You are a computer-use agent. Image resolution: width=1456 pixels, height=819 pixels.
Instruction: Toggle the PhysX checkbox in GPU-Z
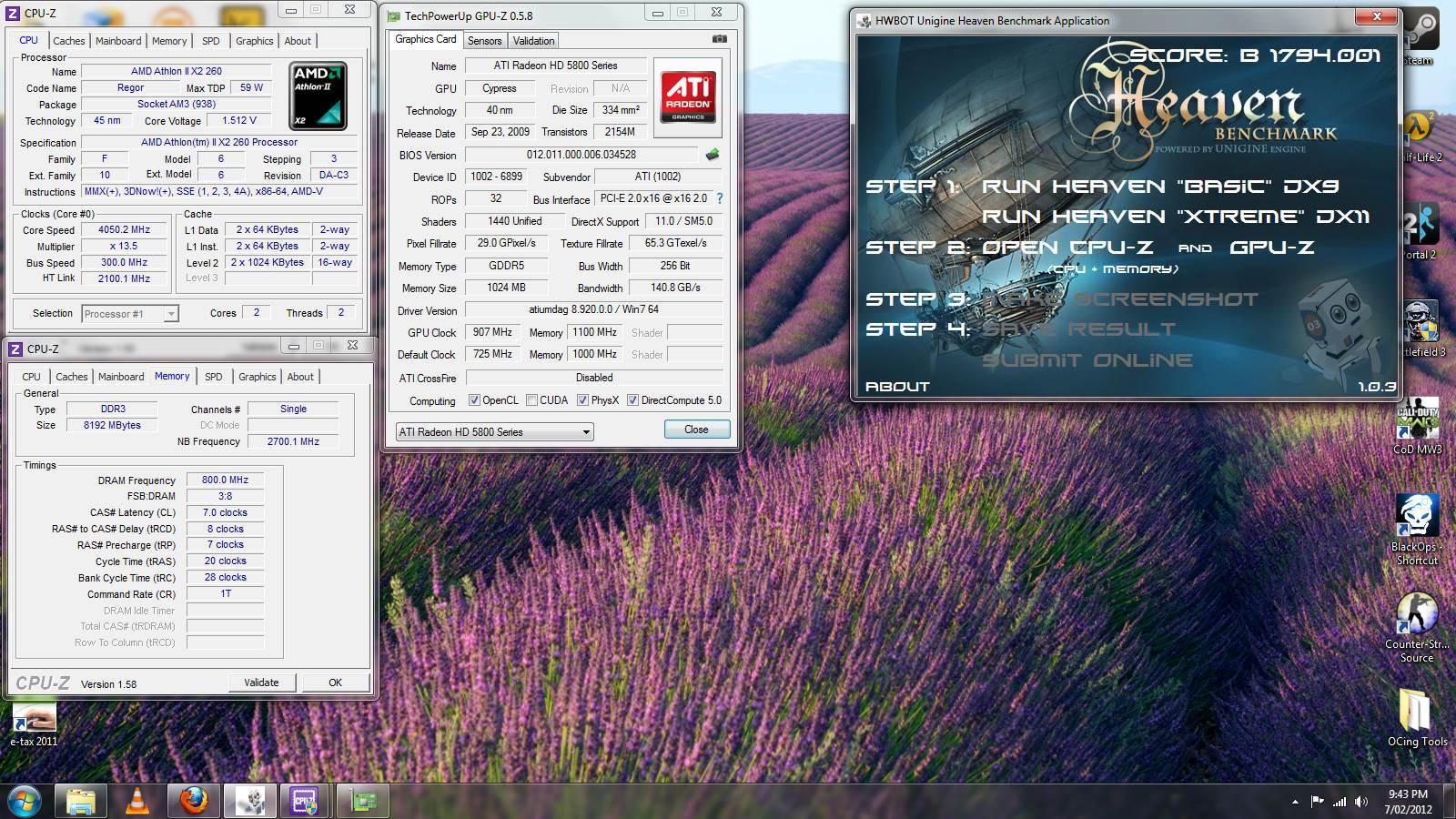point(582,400)
